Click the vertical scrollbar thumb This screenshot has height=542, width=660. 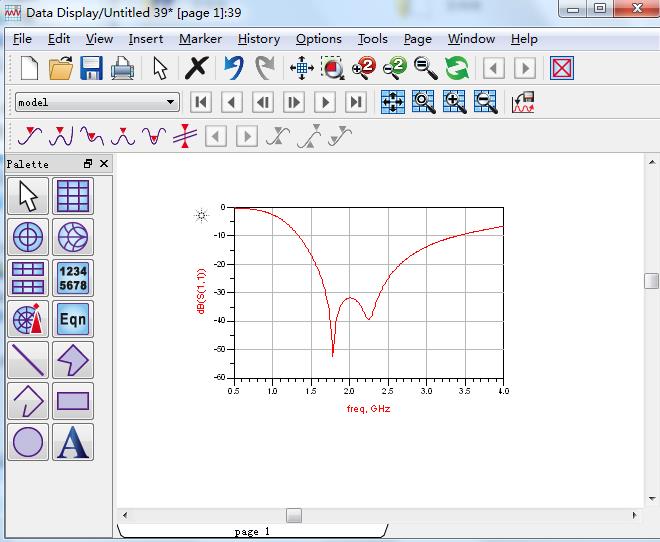pos(652,281)
